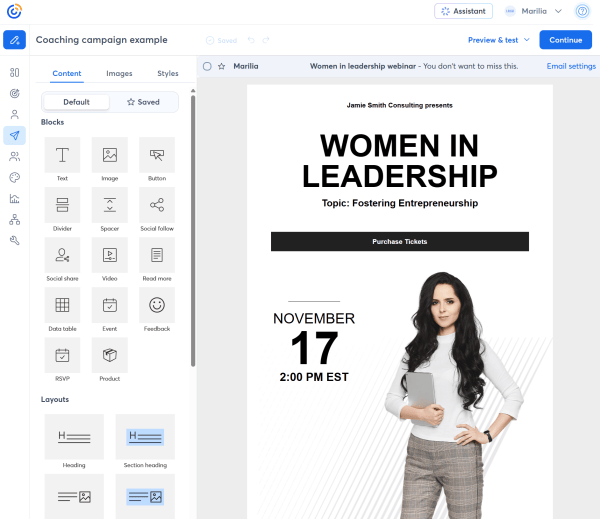Click the Continue button
The image size is (600, 519).
(566, 40)
